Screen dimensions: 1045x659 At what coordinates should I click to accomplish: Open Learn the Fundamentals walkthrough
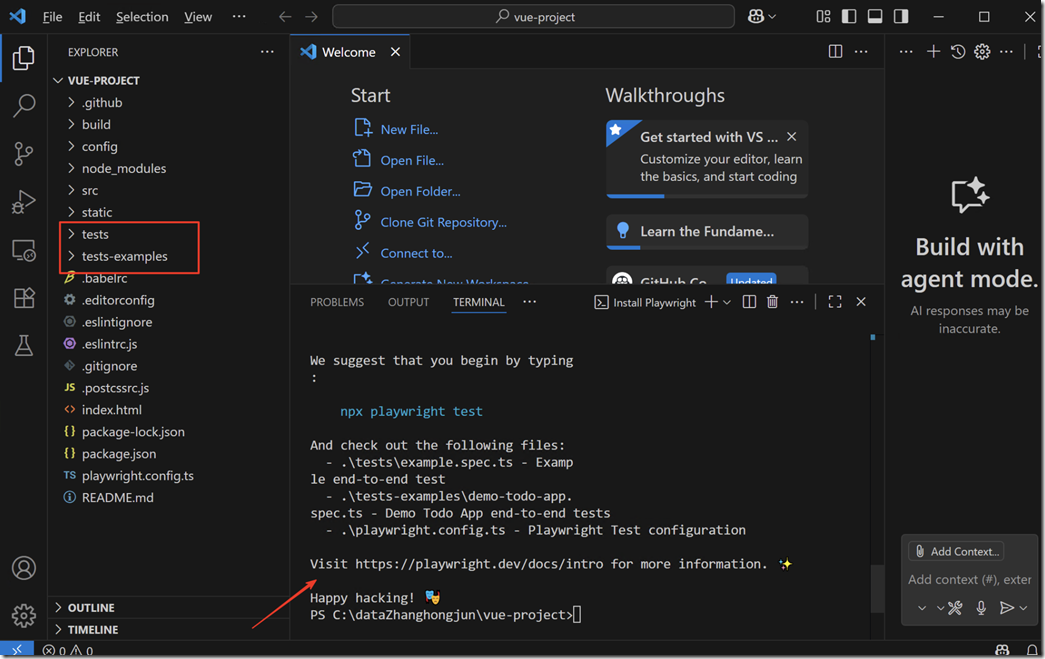tap(707, 232)
